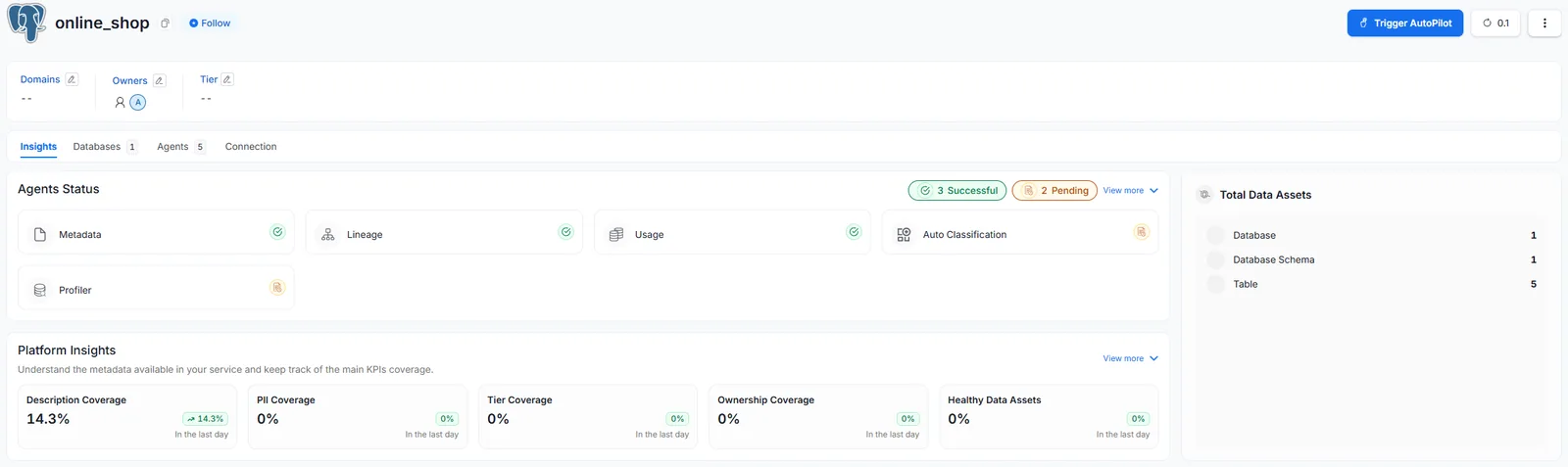Follow the online_shop service
The image size is (1568, 467).
pos(210,23)
